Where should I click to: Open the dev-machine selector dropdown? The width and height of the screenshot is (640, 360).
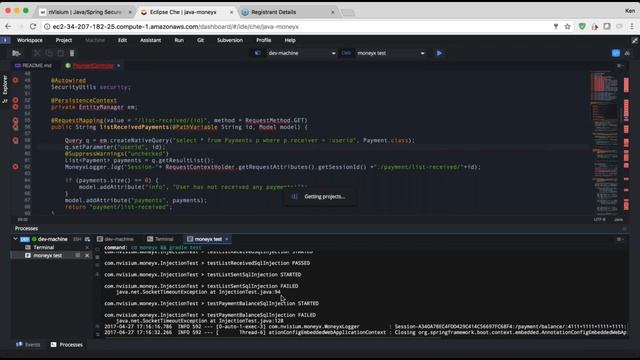coord(333,53)
